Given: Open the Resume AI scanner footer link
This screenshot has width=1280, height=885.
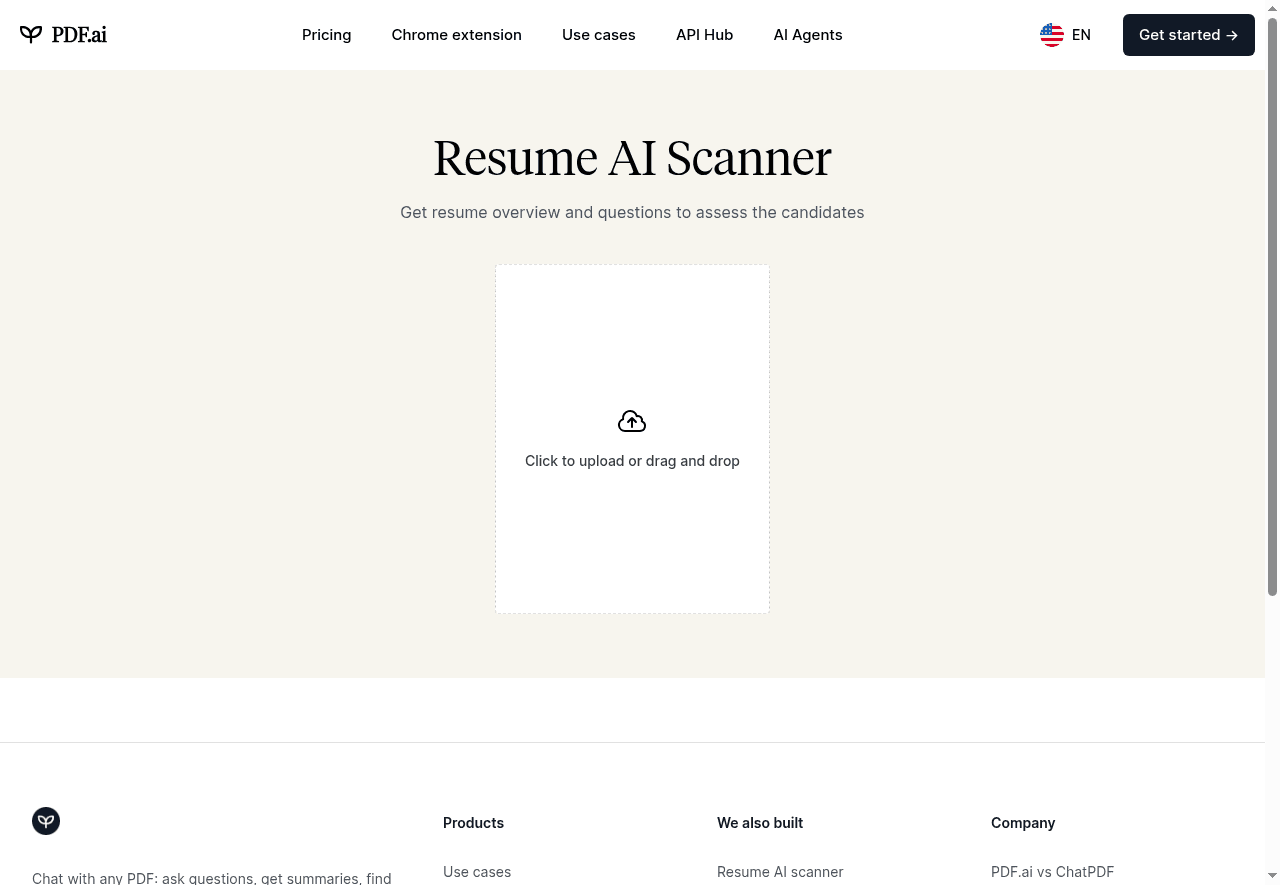Looking at the screenshot, I should pyautogui.click(x=780, y=871).
